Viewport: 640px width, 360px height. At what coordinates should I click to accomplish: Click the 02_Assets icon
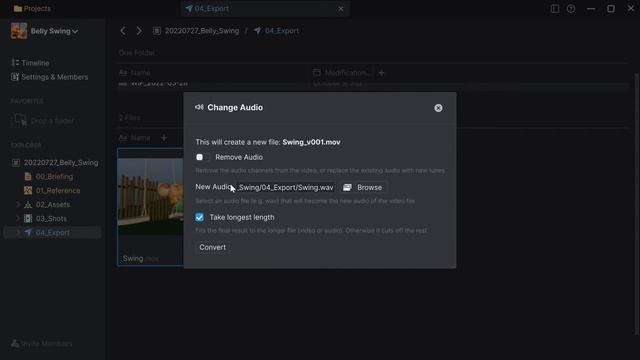pyautogui.click(x=28, y=204)
